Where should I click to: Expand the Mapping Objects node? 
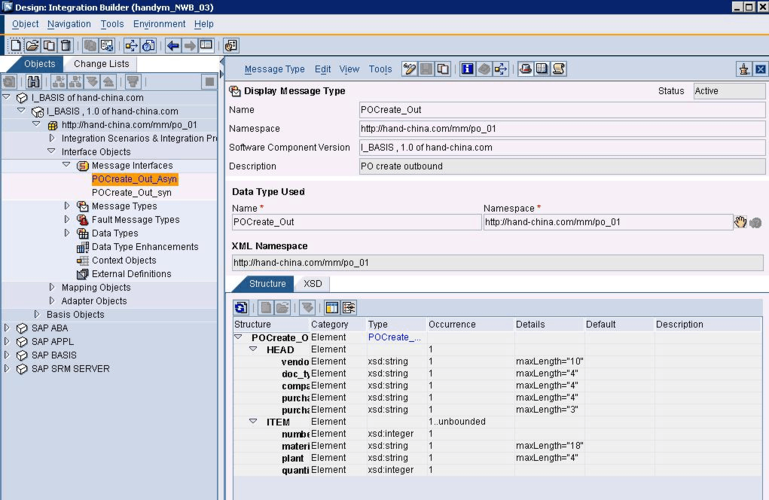(51, 287)
